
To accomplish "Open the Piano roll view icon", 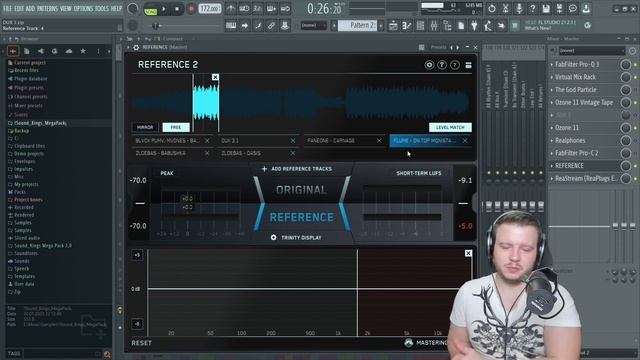I will coord(407,26).
